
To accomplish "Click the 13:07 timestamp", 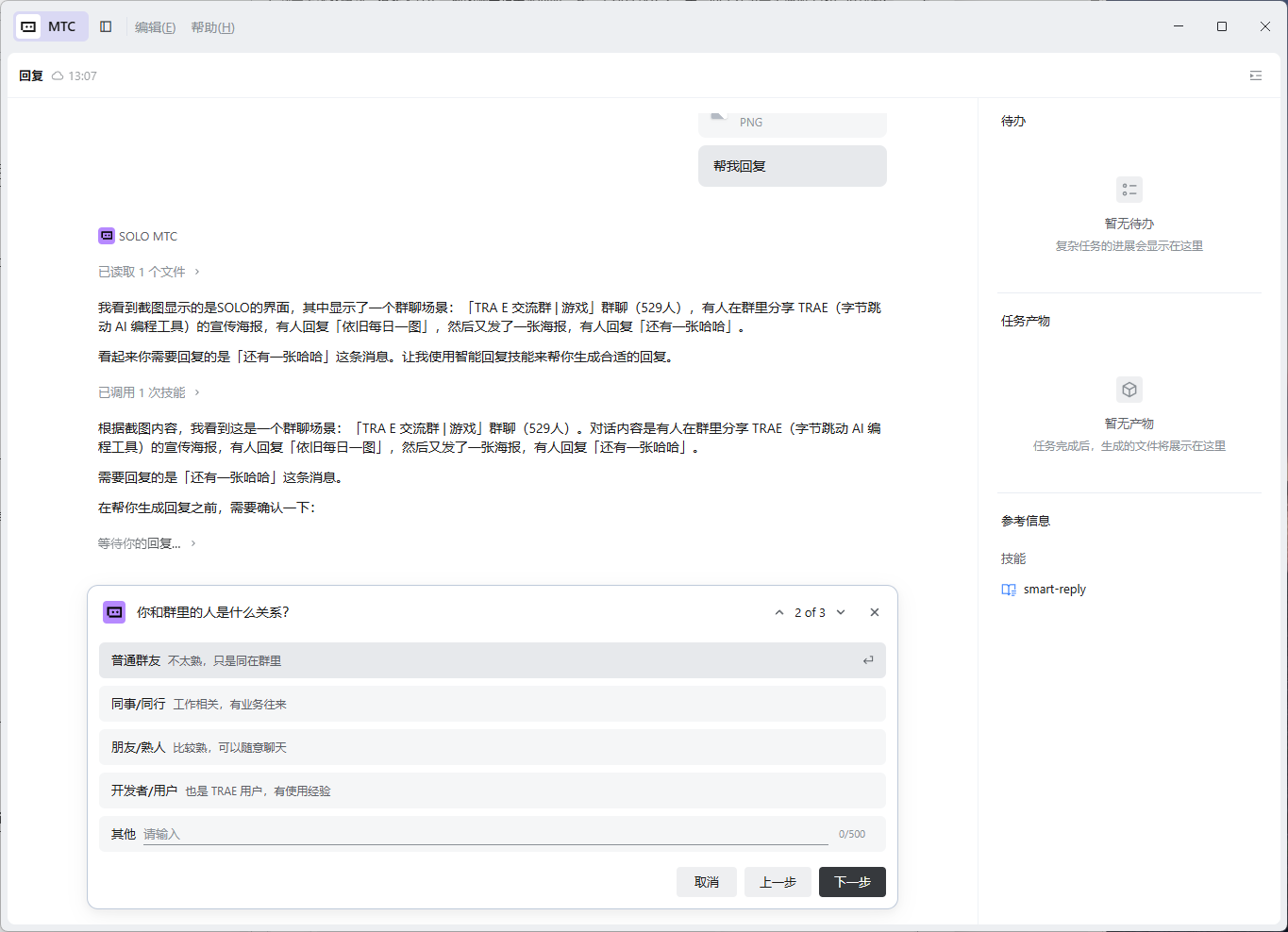I will pos(82,75).
